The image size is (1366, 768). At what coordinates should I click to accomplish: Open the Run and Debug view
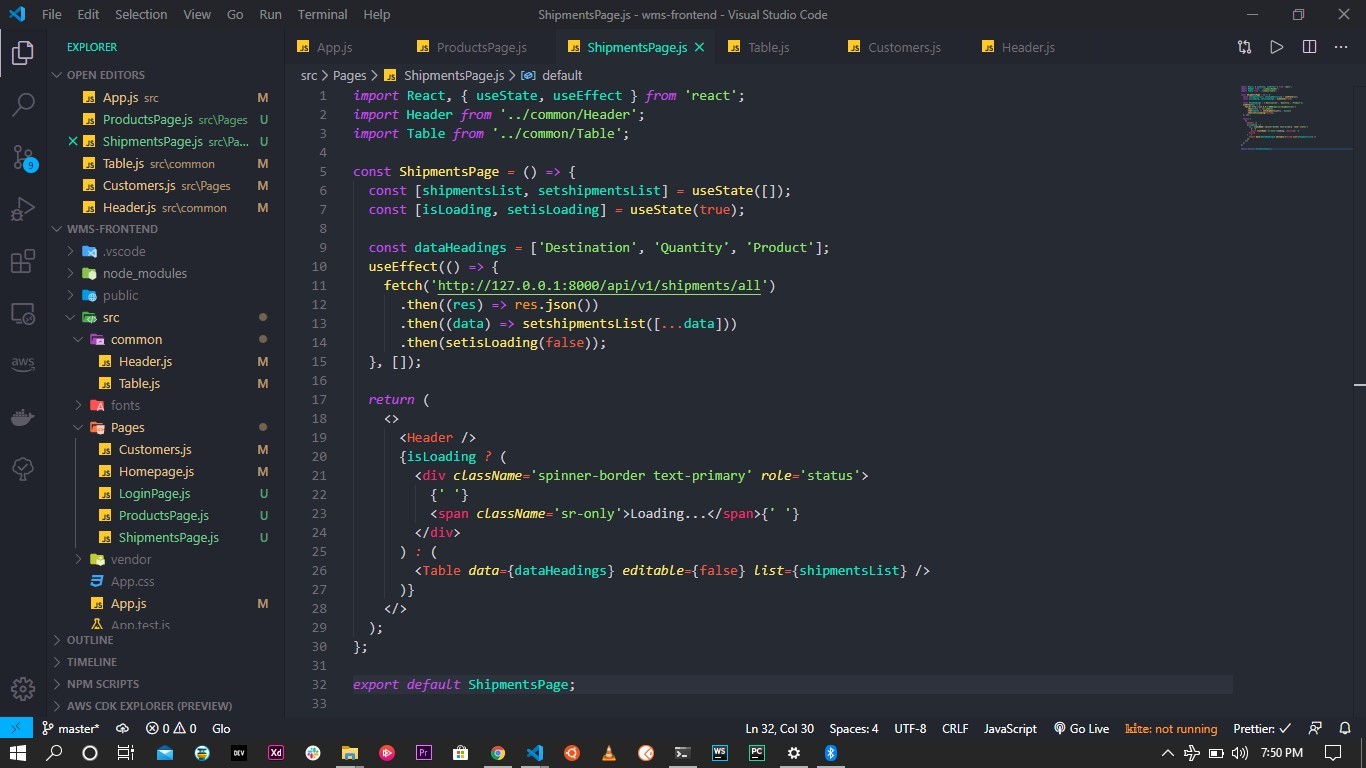pyautogui.click(x=22, y=207)
